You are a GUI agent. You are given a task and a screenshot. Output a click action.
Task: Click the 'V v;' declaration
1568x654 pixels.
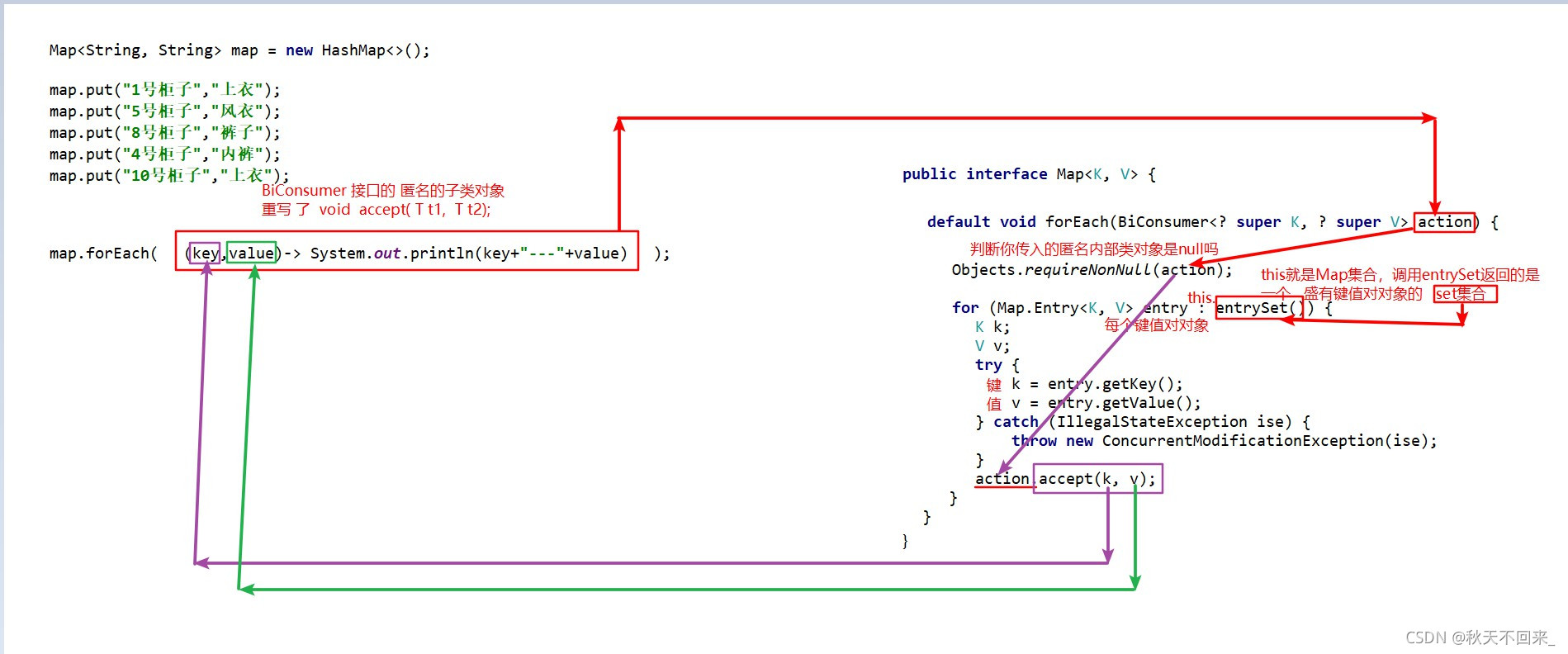[992, 346]
